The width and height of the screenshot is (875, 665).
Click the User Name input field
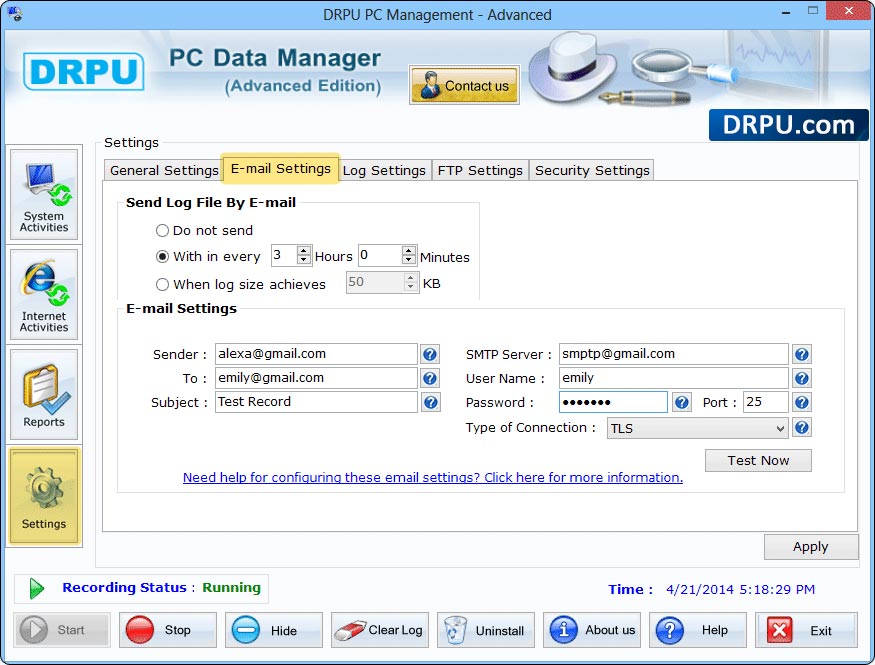tap(674, 378)
